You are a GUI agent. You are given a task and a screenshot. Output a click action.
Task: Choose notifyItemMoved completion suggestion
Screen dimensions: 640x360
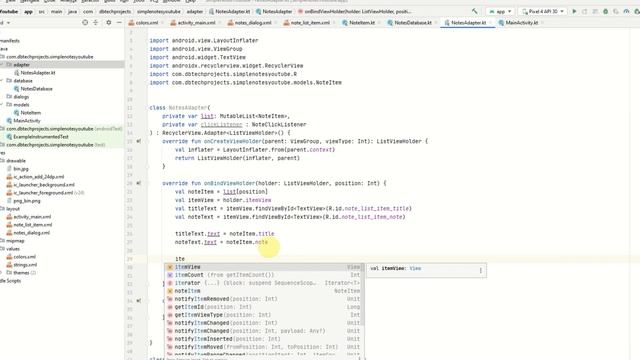pos(263,347)
